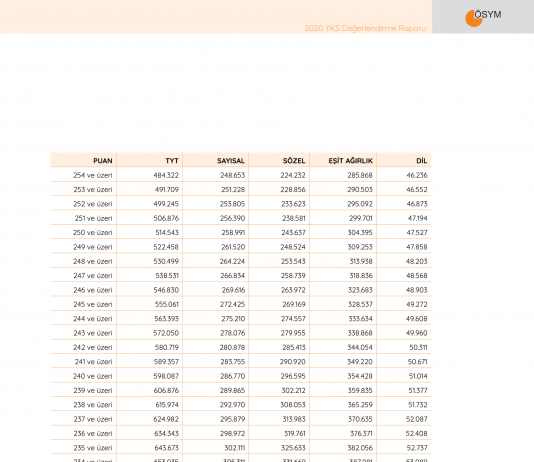Select the '237 ve üzeri' row label
Viewport: 534px width, 462px height.
tap(93, 418)
